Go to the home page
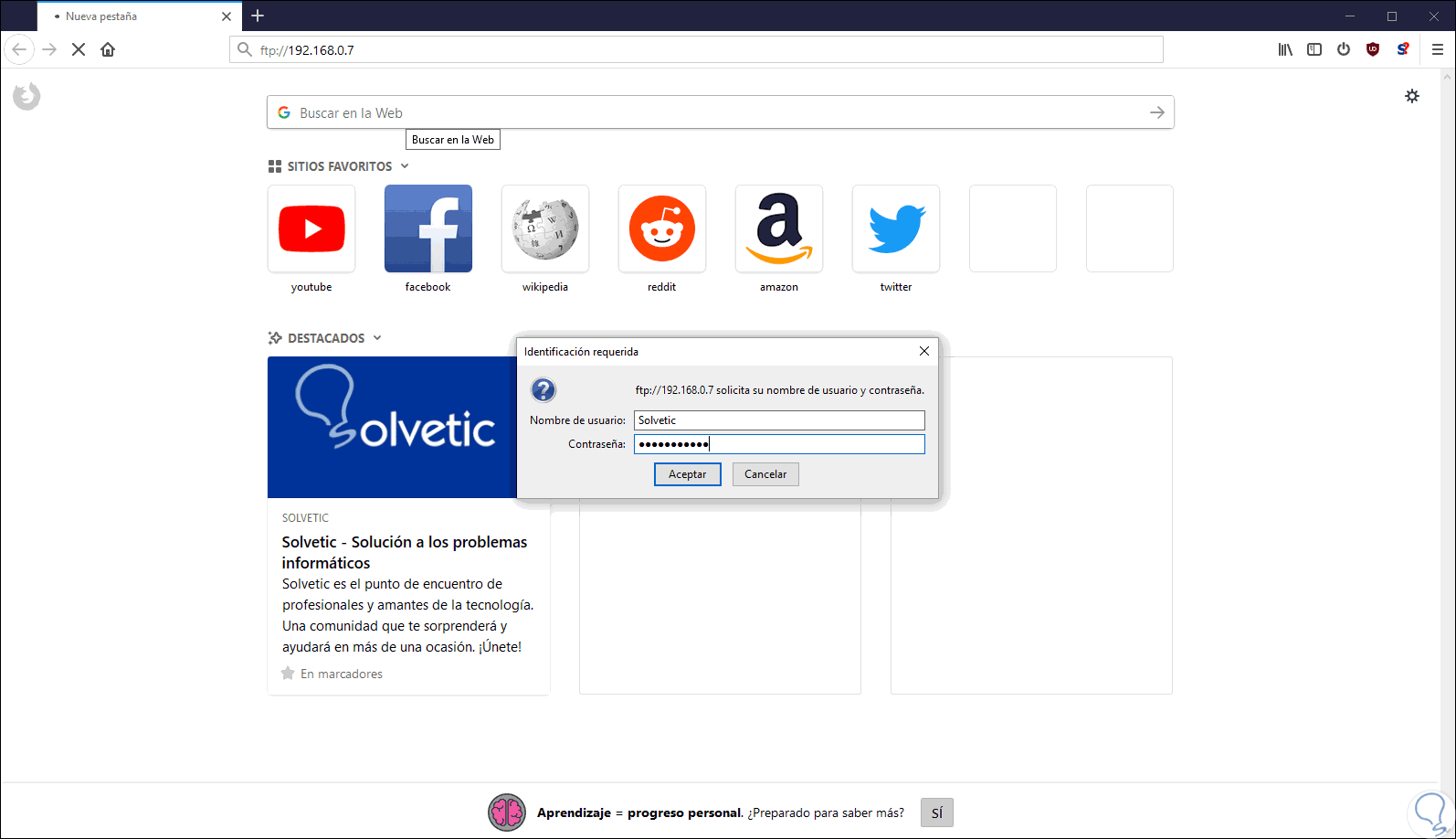 (x=108, y=49)
